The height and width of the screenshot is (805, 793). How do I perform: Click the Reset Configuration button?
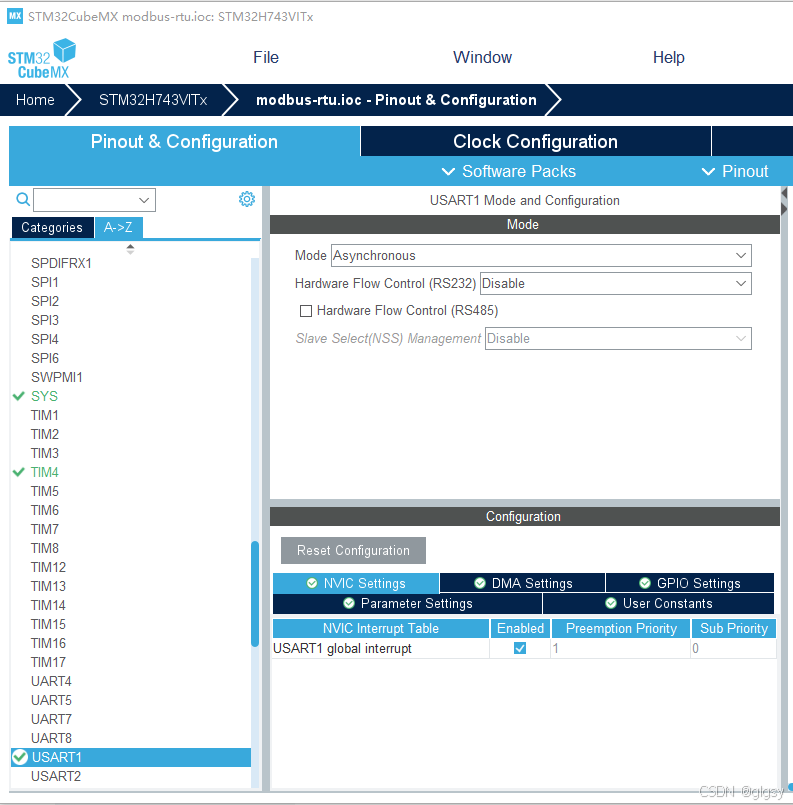click(353, 550)
